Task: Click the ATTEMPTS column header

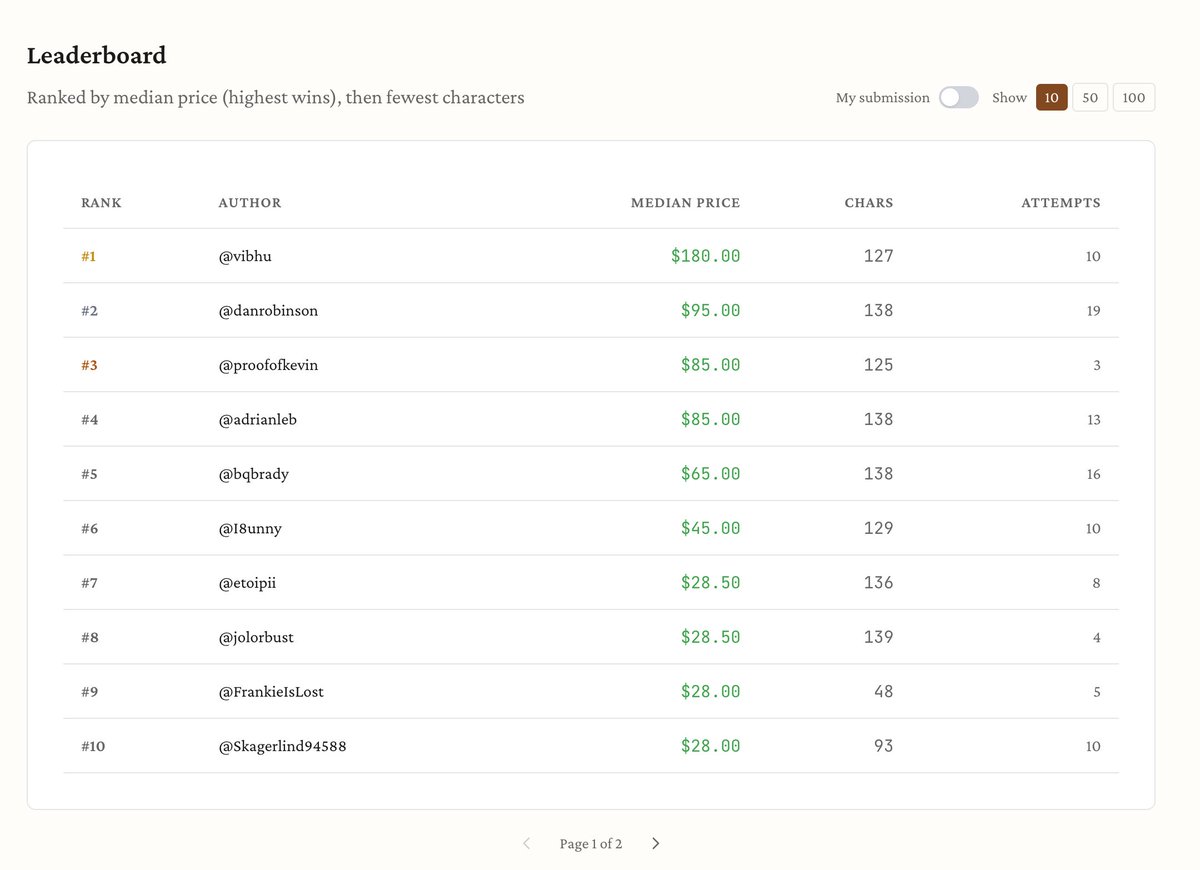Action: 1061,203
